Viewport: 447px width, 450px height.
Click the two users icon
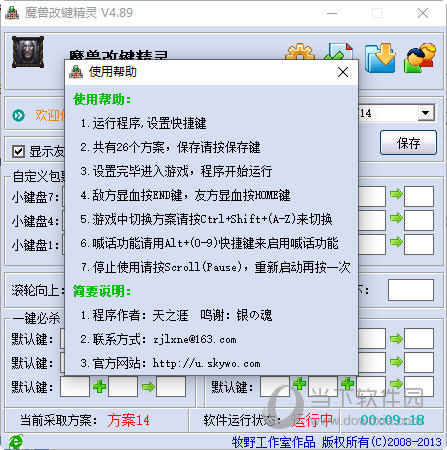[x=420, y=58]
